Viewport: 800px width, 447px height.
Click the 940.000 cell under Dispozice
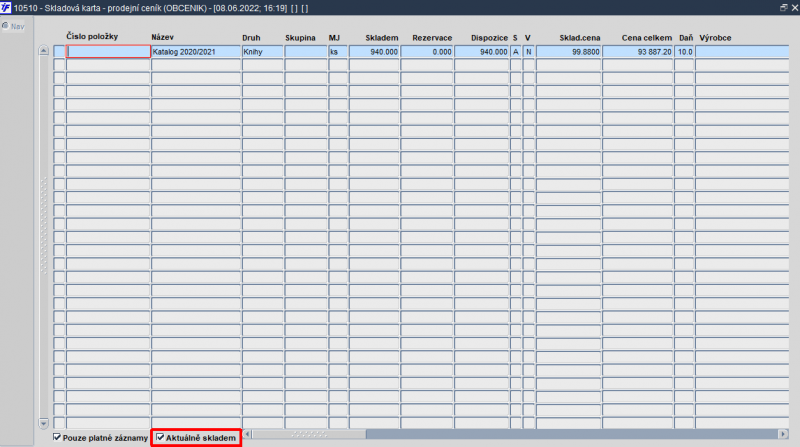[x=482, y=52]
